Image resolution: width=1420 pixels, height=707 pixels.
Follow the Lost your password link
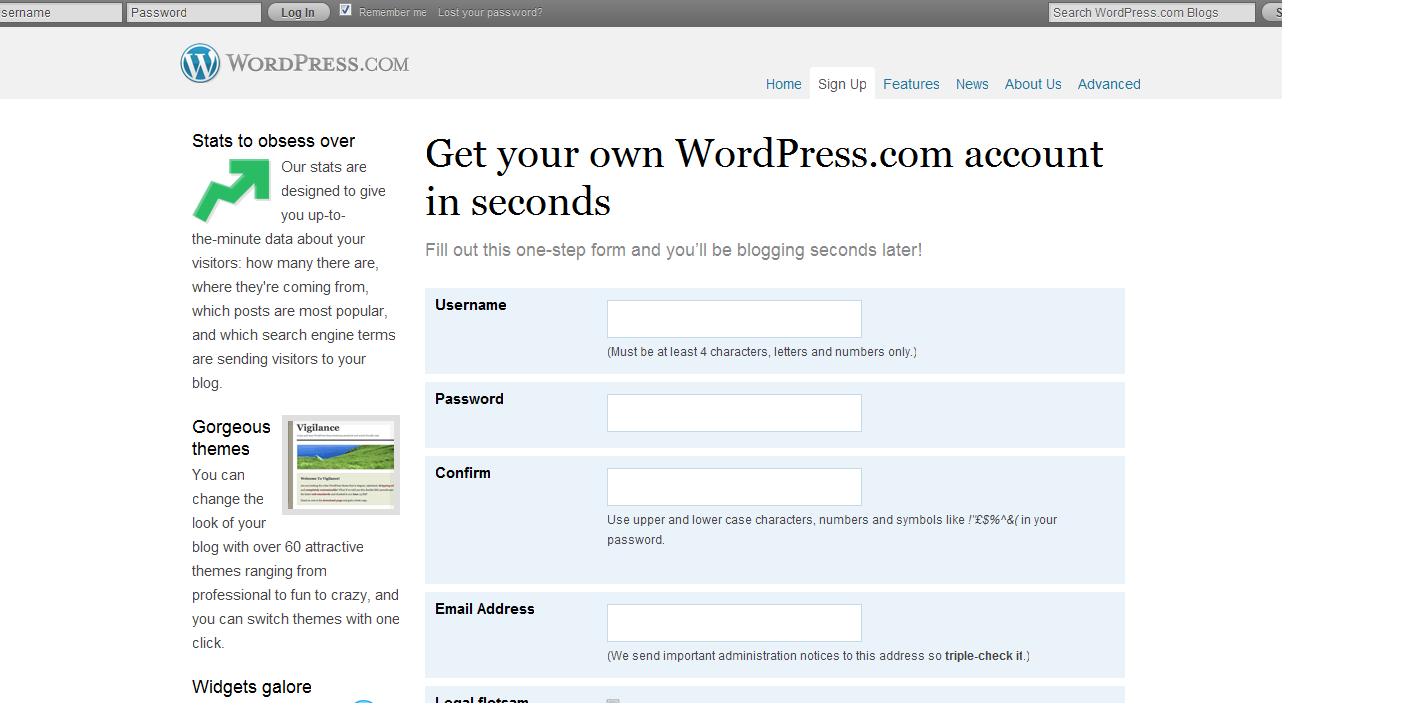click(x=490, y=12)
